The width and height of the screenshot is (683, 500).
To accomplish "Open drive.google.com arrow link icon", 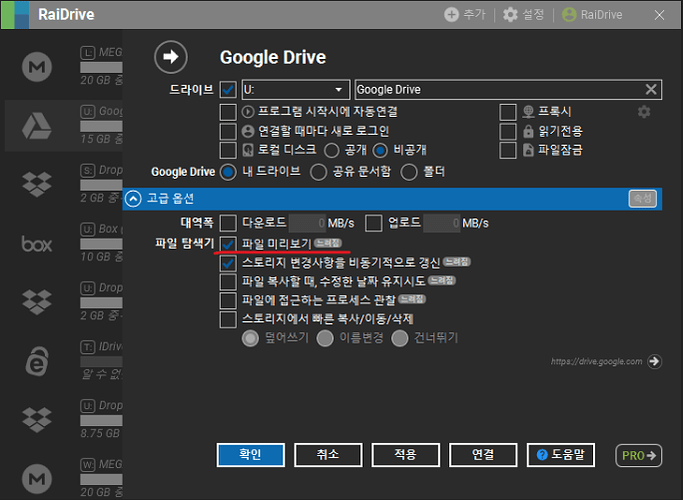I will [x=654, y=361].
